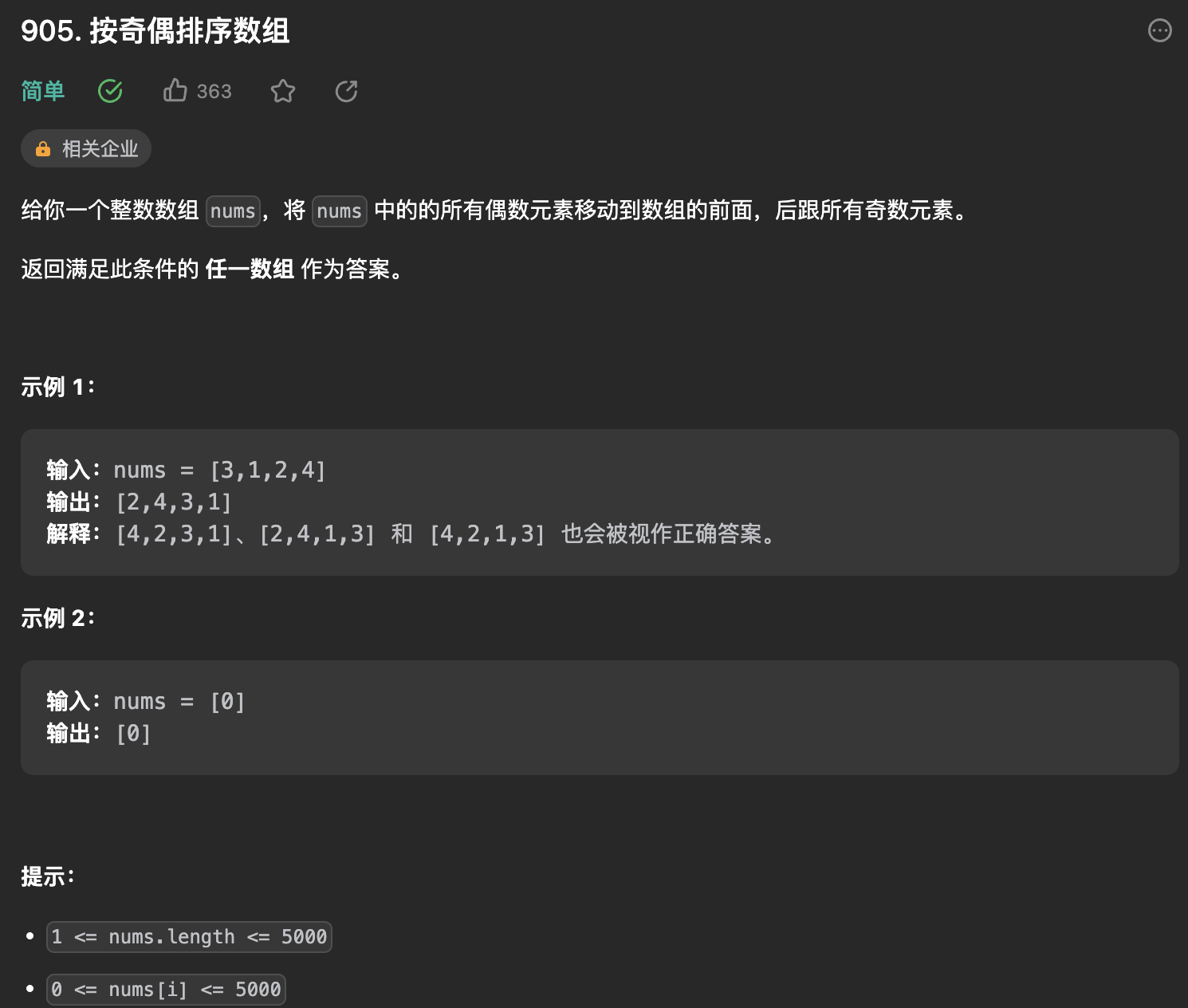Click the constraint chip 1 <= nums.length <= 5000
1188x1008 pixels.
pyautogui.click(x=189, y=936)
